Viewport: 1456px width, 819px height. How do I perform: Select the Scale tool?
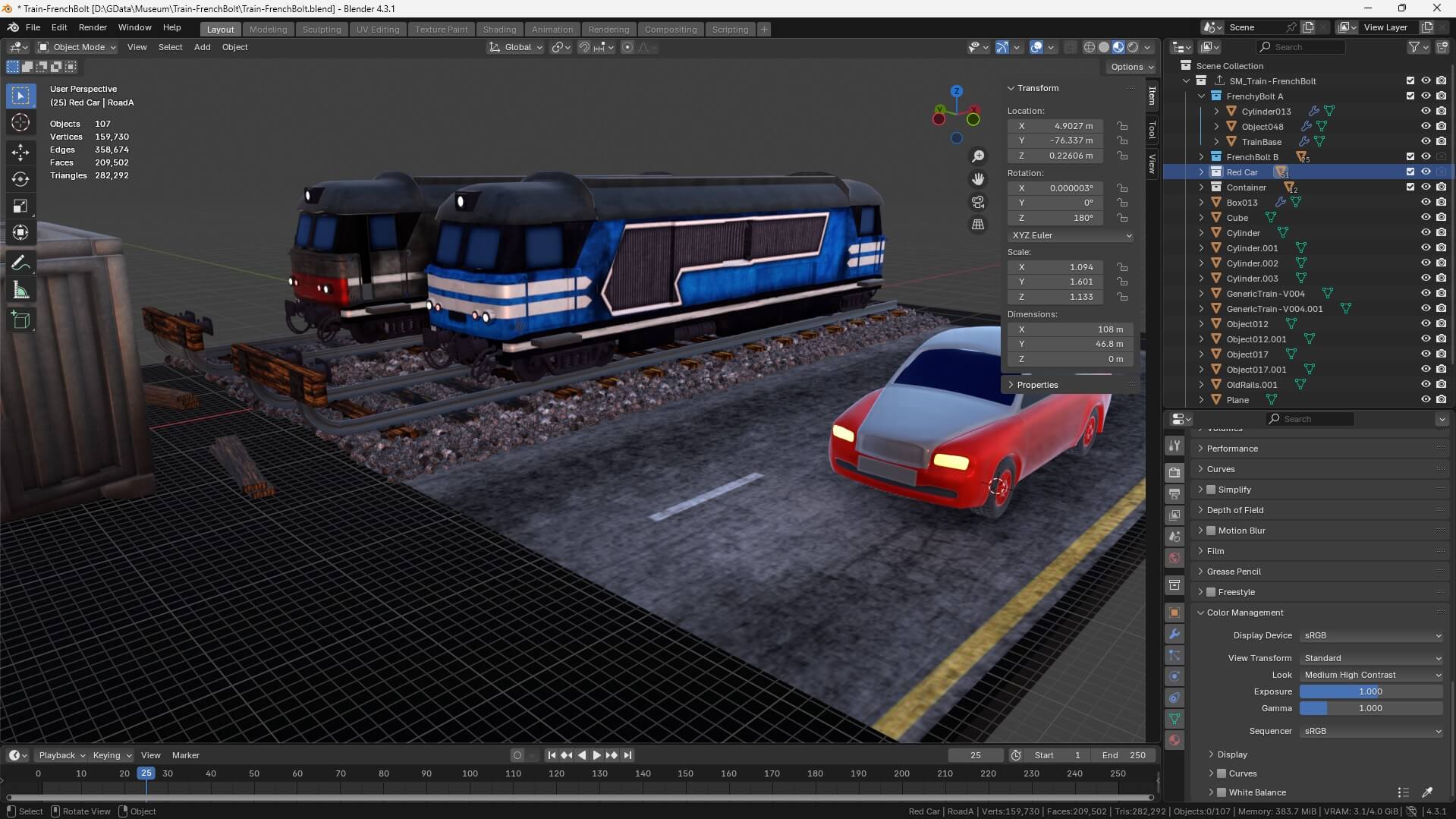[x=20, y=206]
